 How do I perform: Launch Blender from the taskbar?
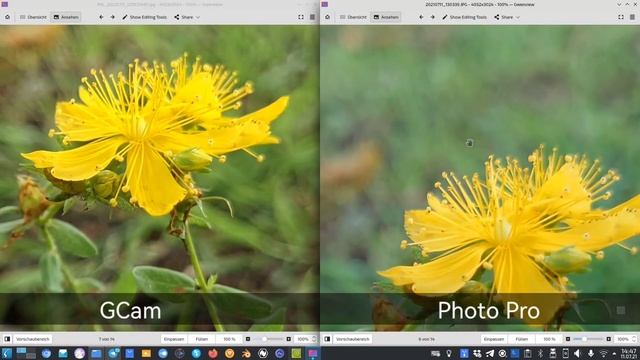tap(246, 353)
